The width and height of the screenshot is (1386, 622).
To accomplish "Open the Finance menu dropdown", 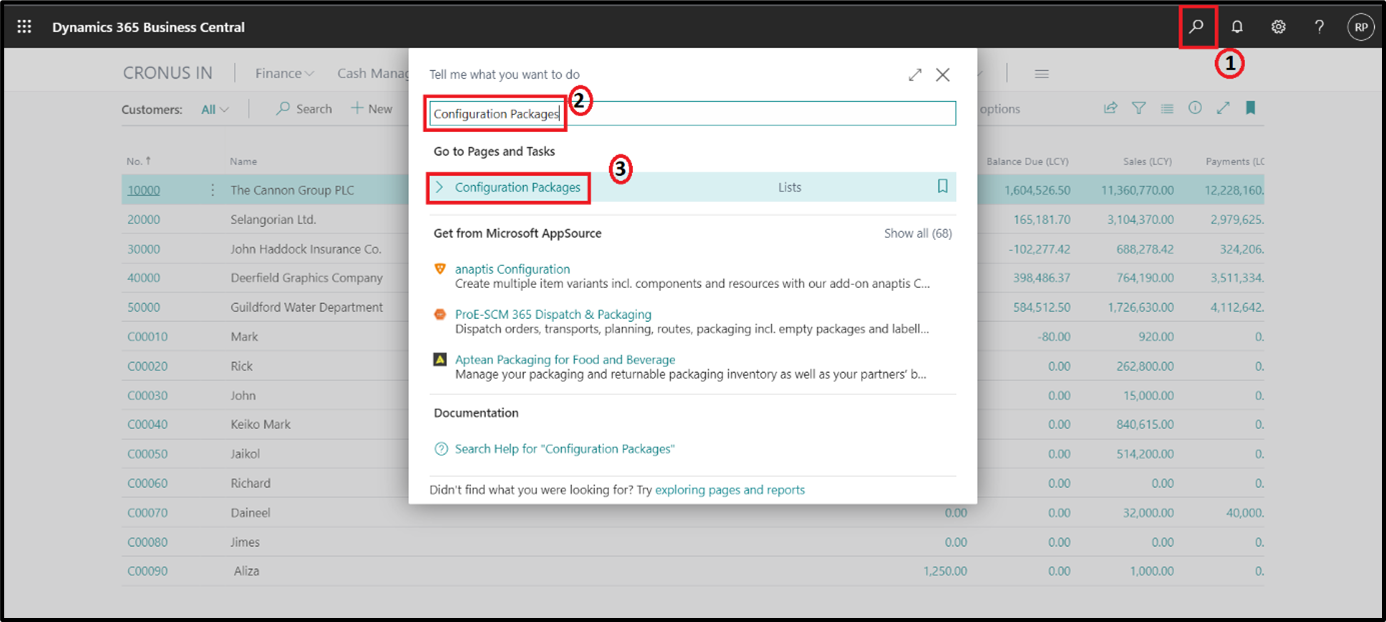I will [285, 73].
